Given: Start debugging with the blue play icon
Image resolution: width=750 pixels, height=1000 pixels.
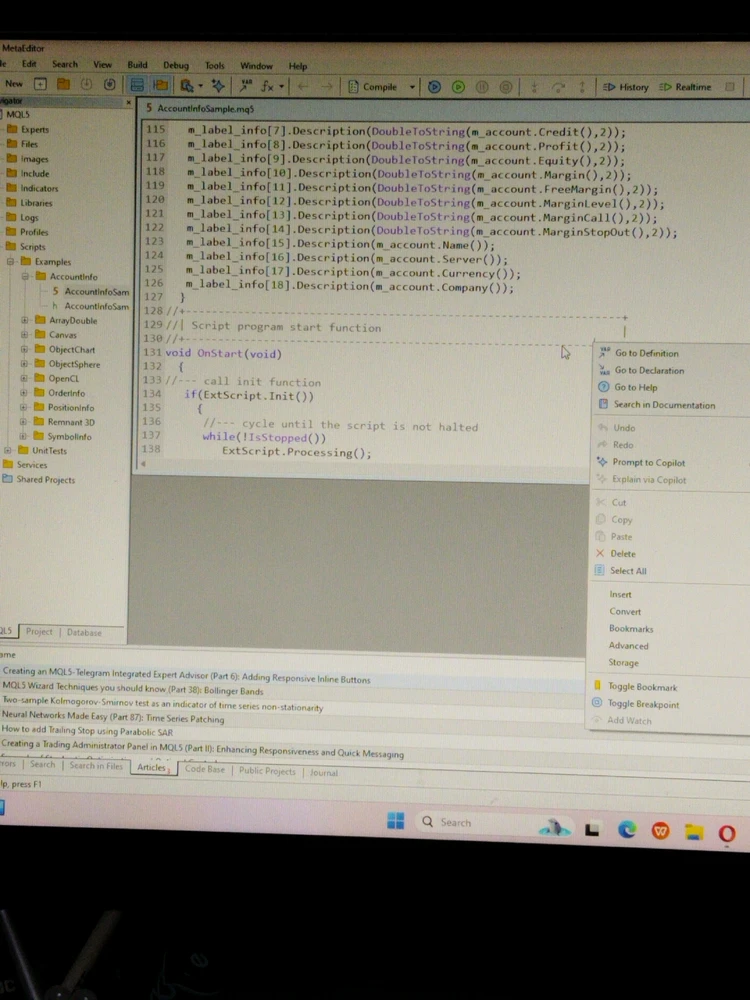Looking at the screenshot, I should (x=434, y=87).
